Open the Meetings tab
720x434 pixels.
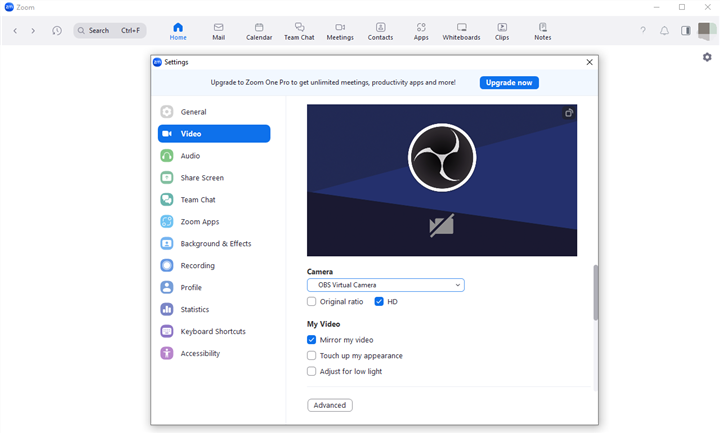pos(340,31)
